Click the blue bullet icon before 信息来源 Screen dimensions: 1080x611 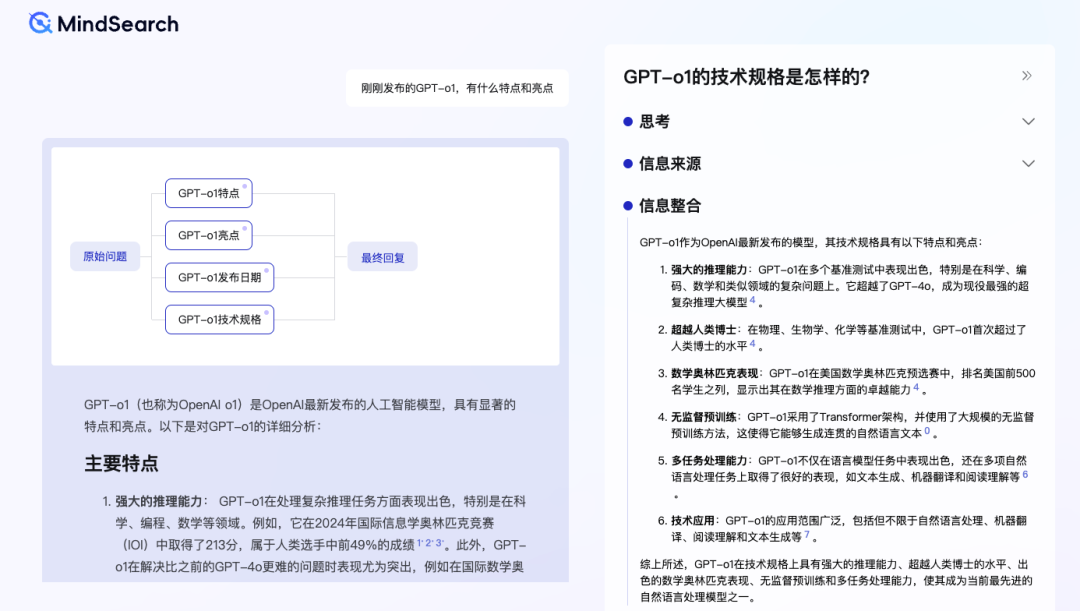(629, 163)
